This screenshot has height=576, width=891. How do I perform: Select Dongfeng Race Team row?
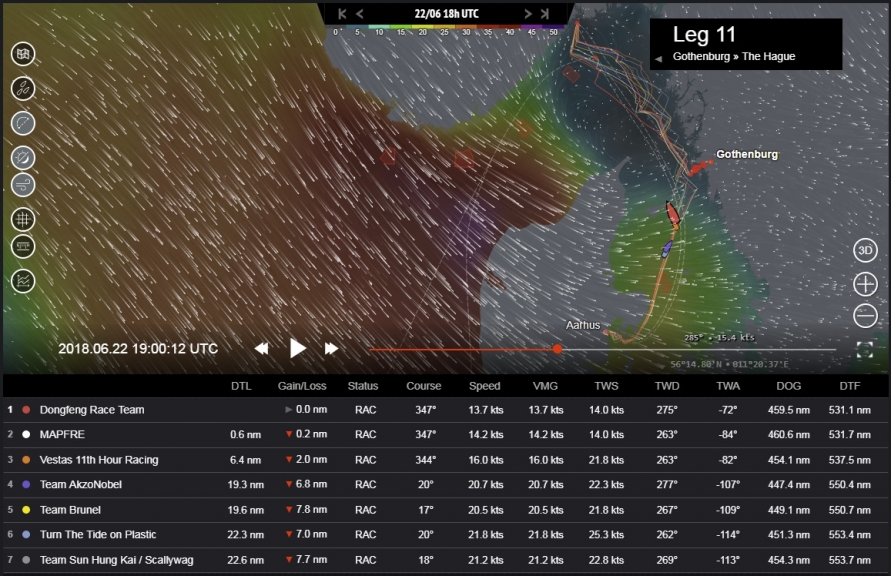446,410
